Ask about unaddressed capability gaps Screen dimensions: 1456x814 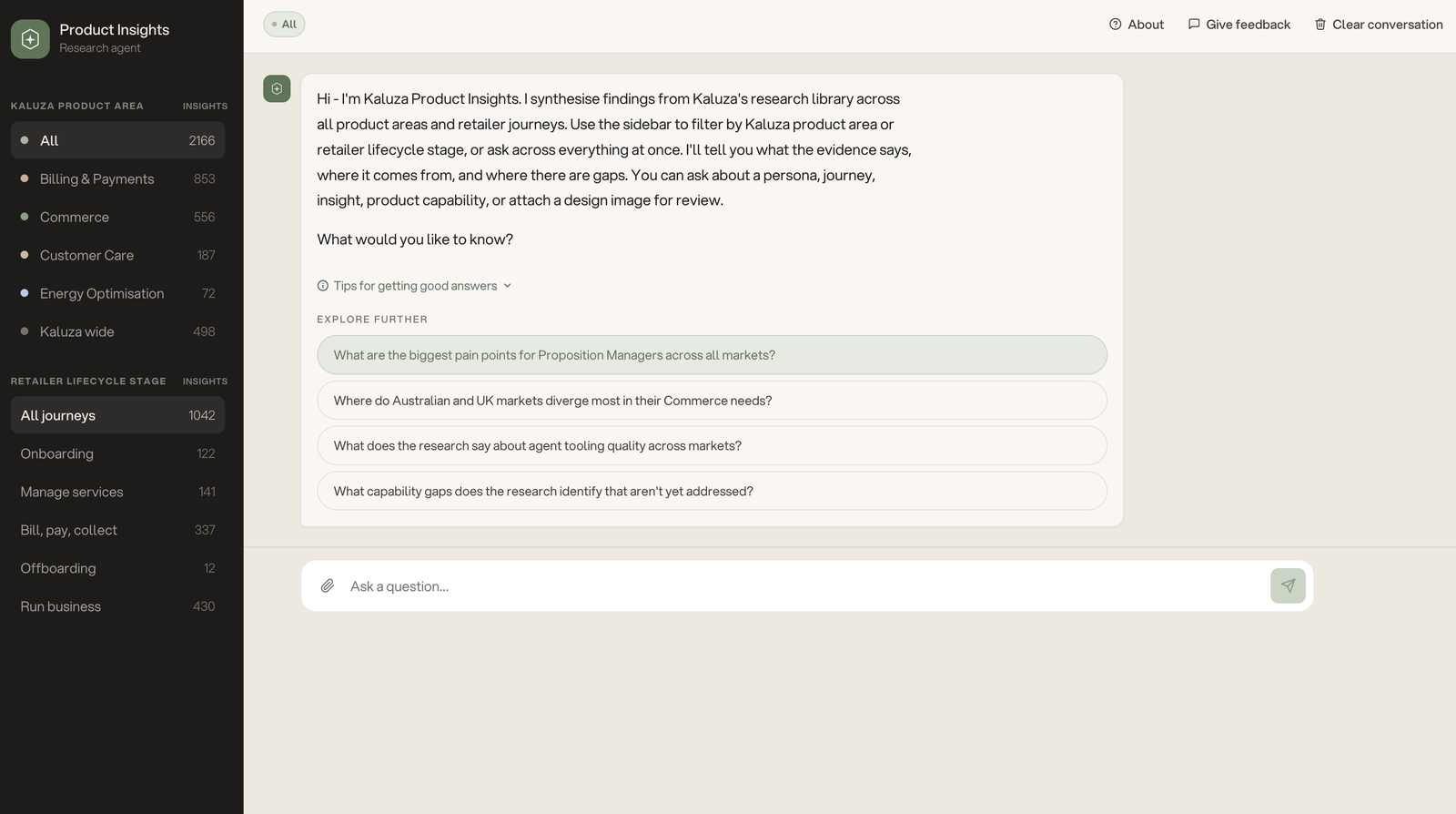click(712, 491)
